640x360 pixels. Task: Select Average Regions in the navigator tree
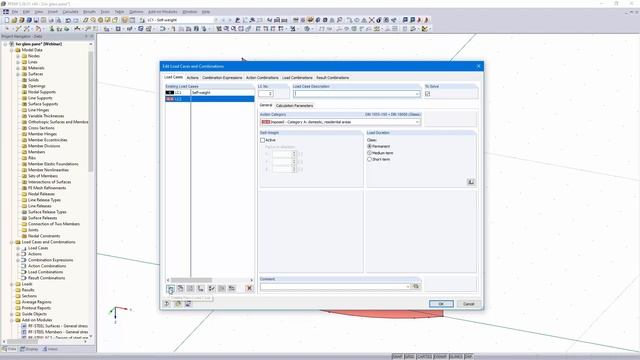(36, 302)
